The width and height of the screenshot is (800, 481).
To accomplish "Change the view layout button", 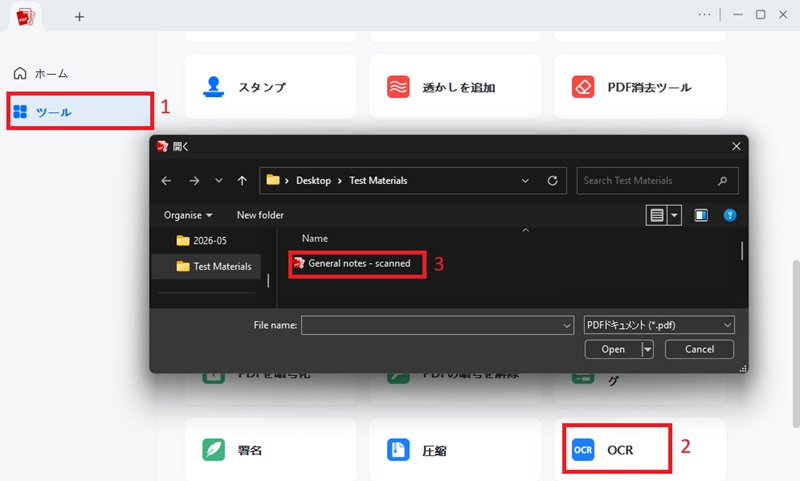I will click(657, 215).
